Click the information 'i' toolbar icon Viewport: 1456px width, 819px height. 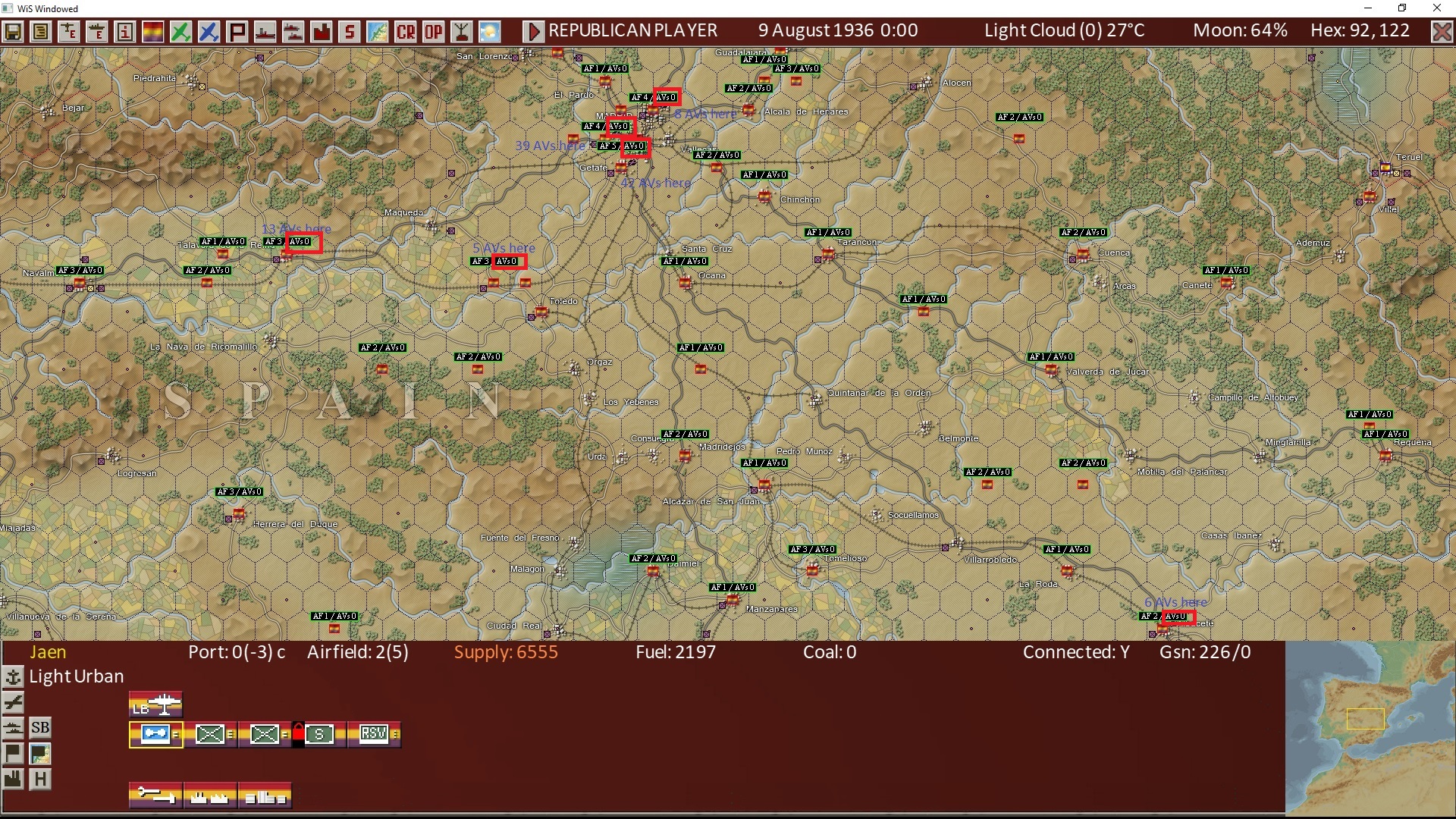click(125, 32)
